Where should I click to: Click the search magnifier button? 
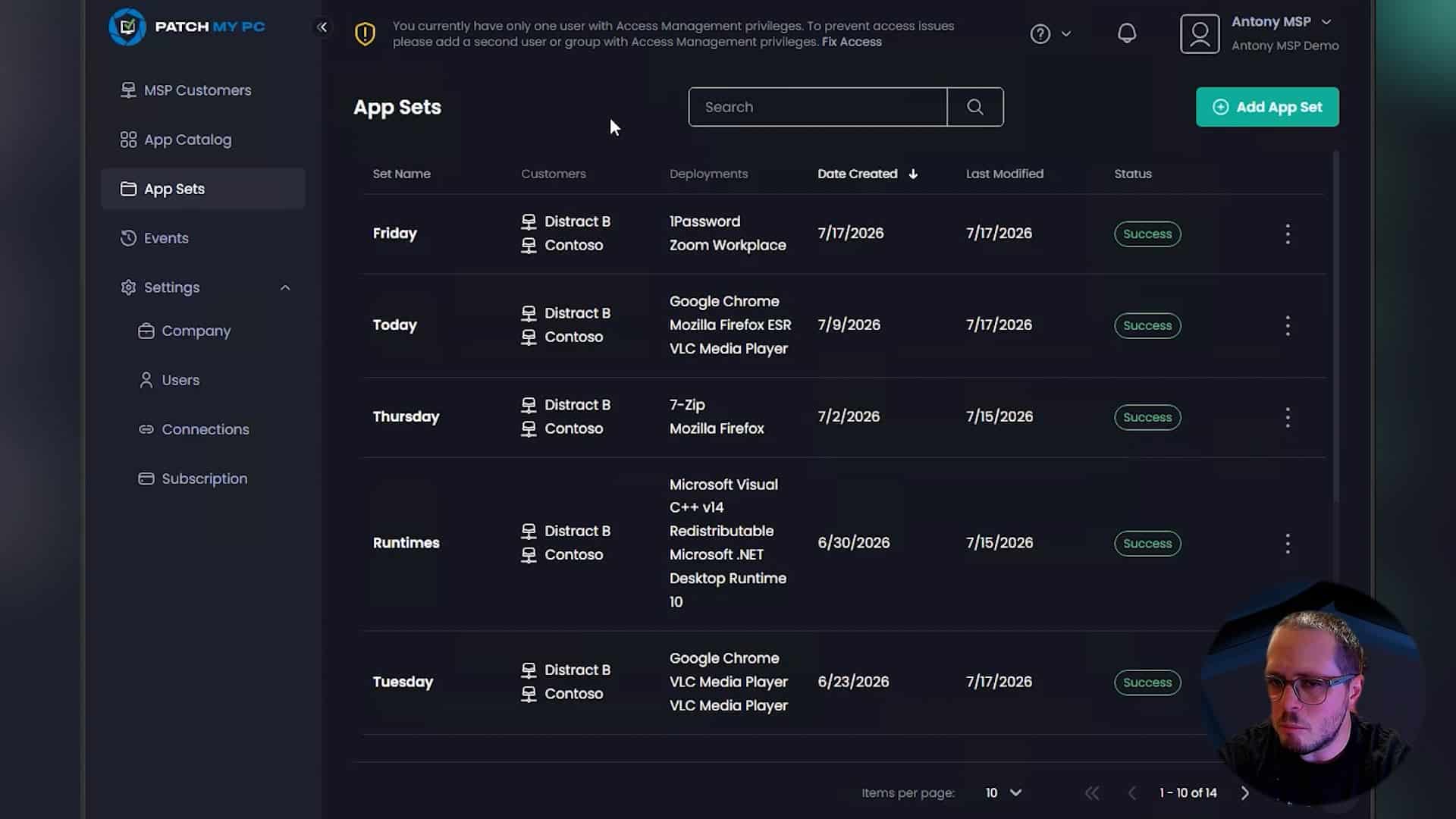pyautogui.click(x=975, y=107)
